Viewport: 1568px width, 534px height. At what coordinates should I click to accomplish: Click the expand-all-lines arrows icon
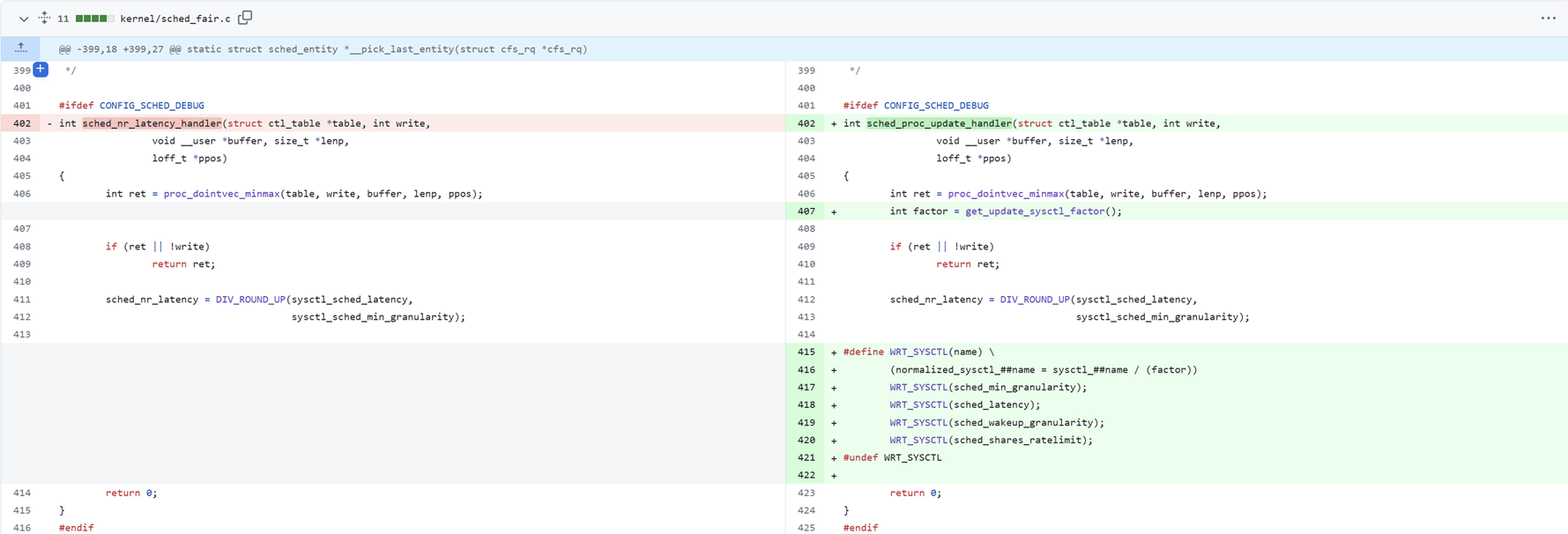click(x=44, y=18)
